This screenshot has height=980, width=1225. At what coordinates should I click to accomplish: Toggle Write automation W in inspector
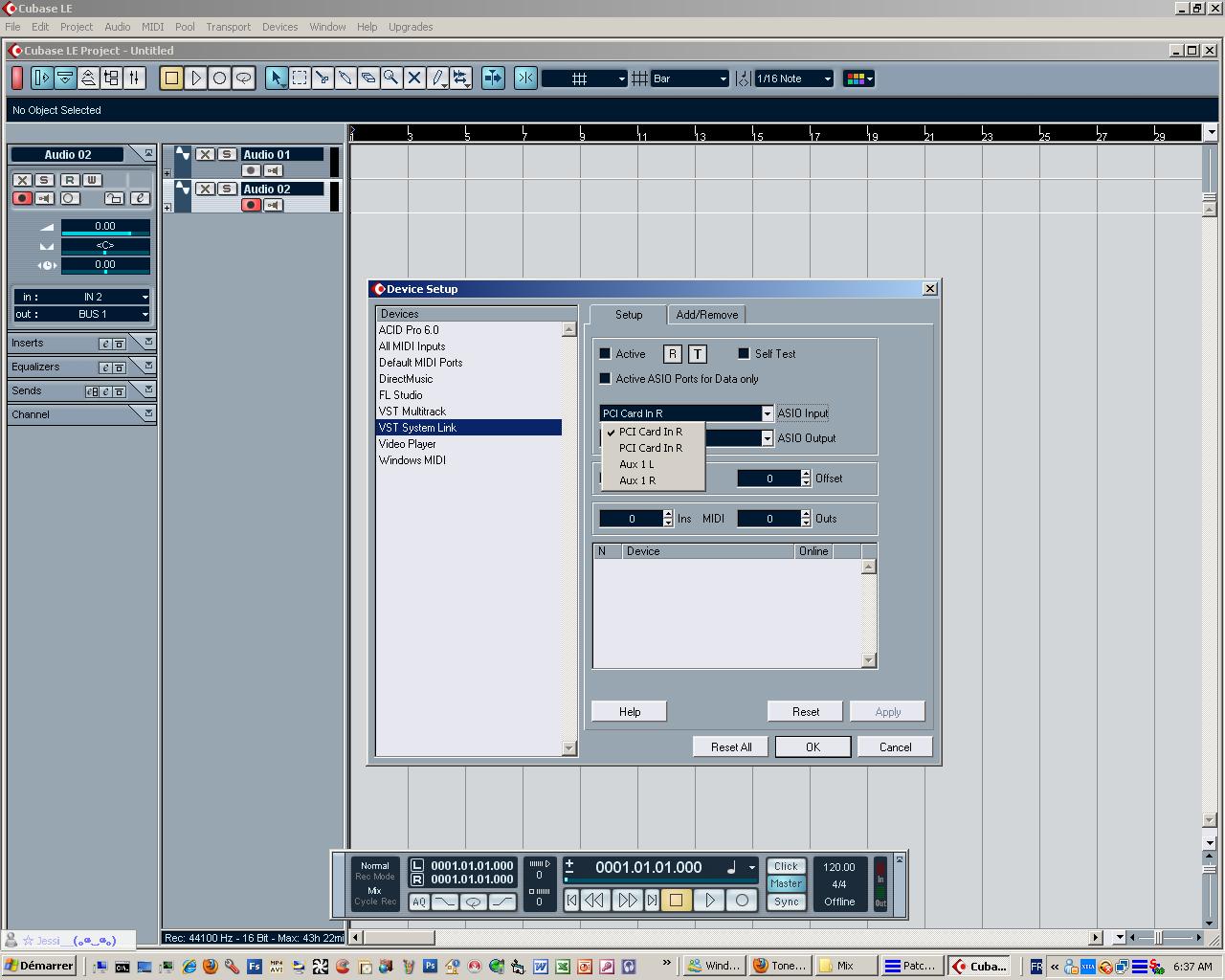[92, 180]
